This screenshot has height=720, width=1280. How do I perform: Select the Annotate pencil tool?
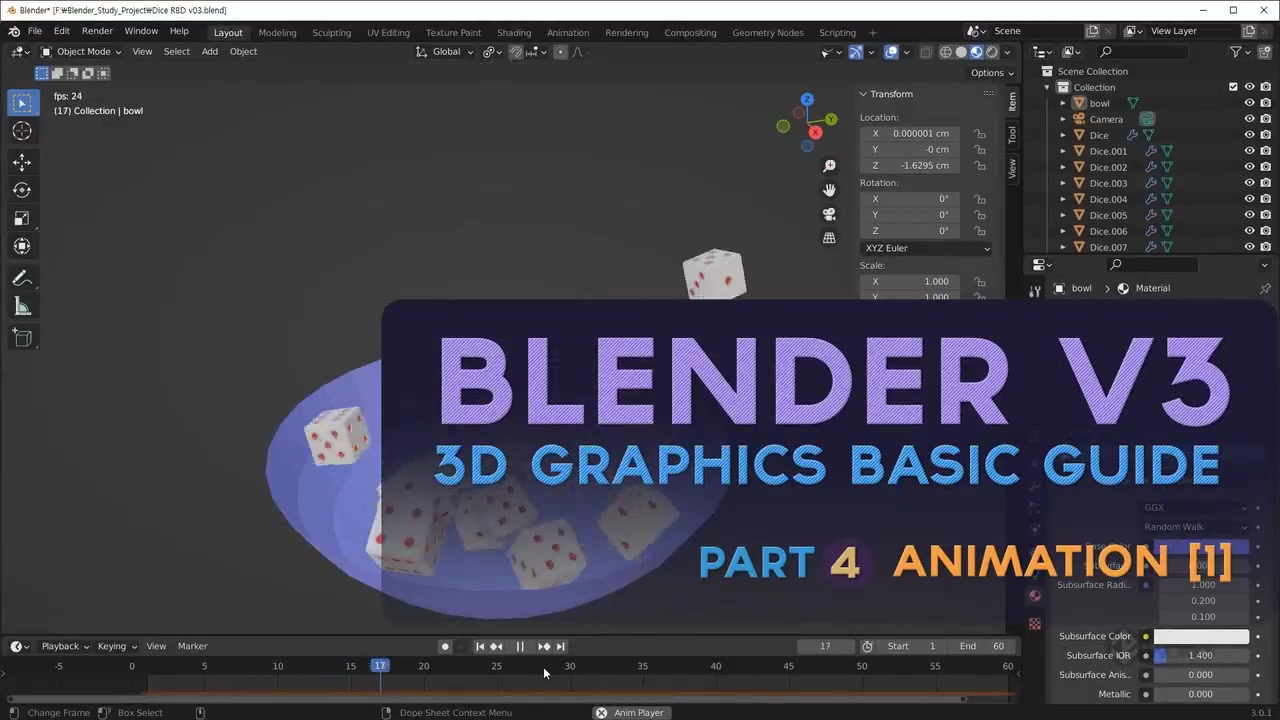(22, 279)
